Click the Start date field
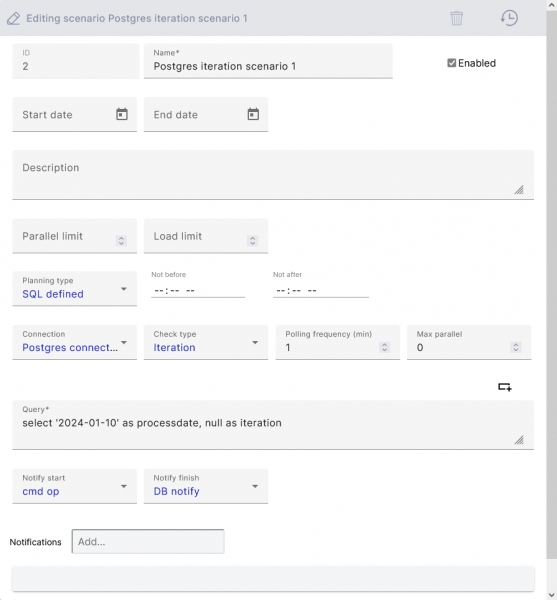This screenshot has height=600, width=557. 75,114
